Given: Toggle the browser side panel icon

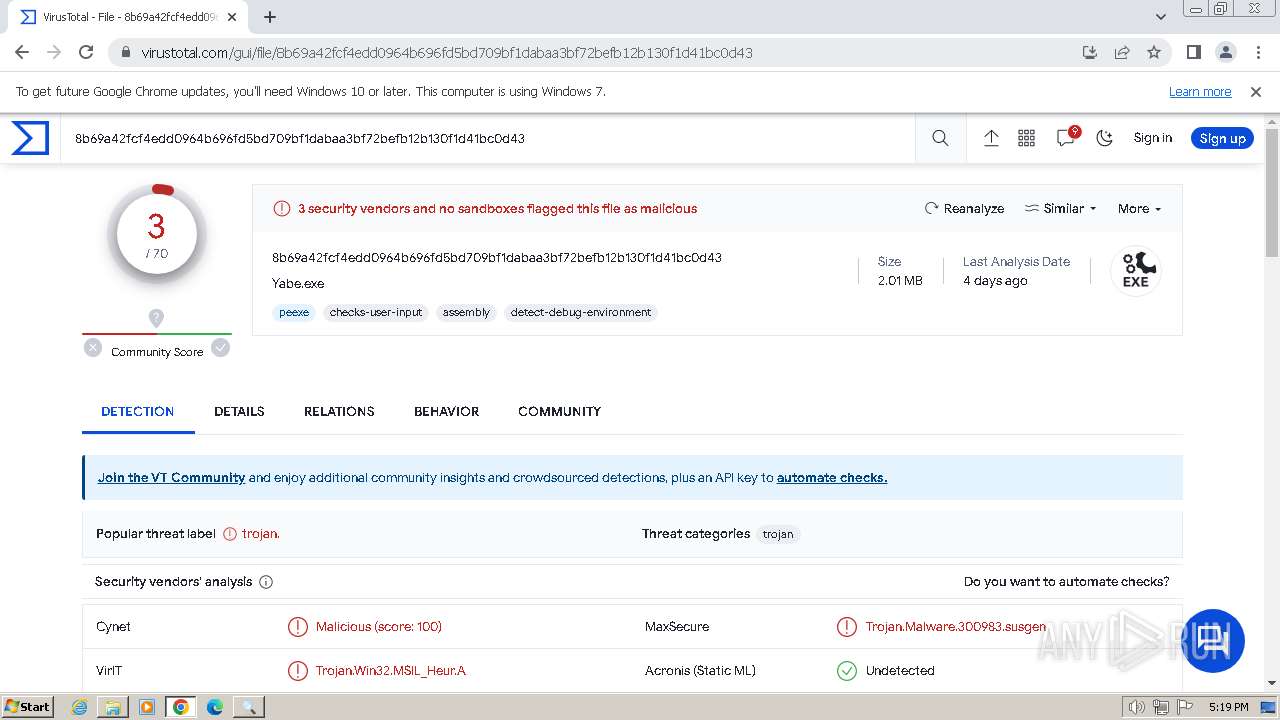Looking at the screenshot, I should pyautogui.click(x=1193, y=52).
